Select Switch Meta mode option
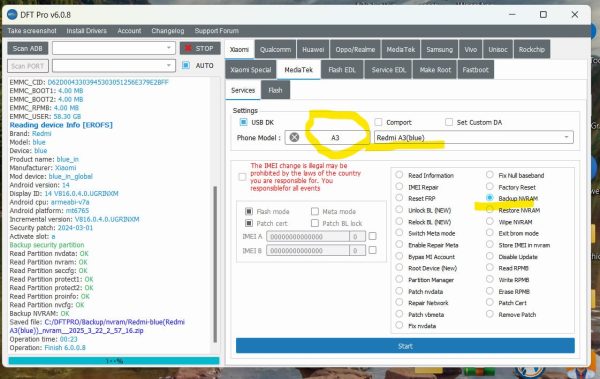This screenshot has height=379, width=600. pos(426,233)
